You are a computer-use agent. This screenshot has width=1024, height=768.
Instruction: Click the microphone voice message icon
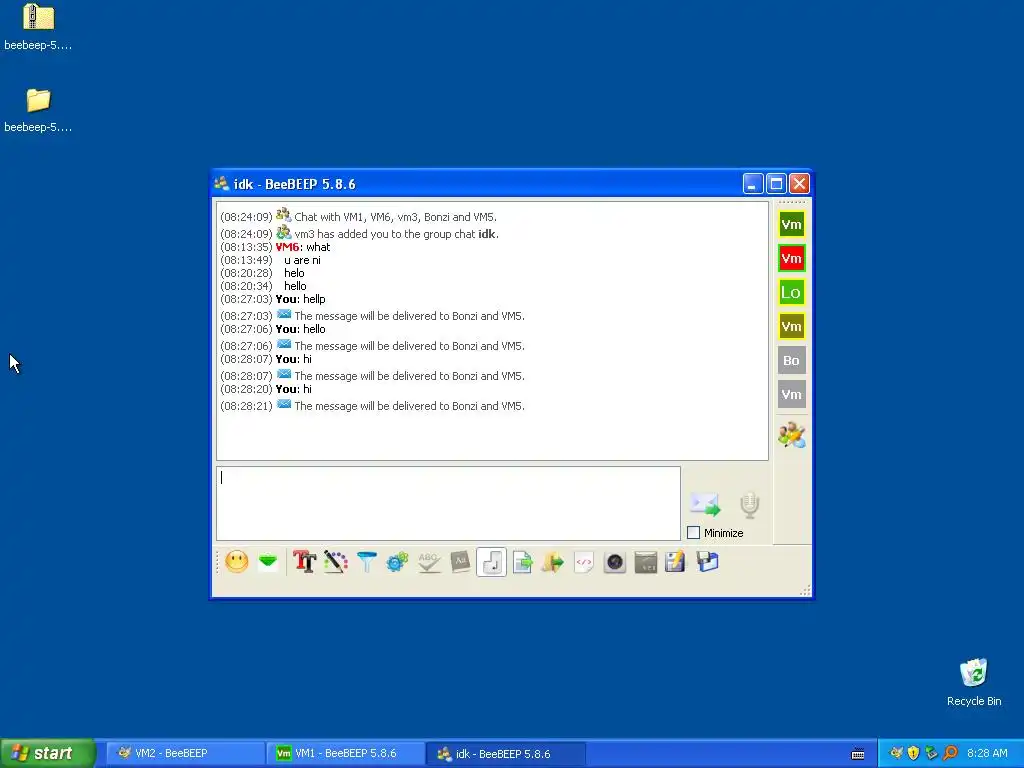[x=749, y=504]
